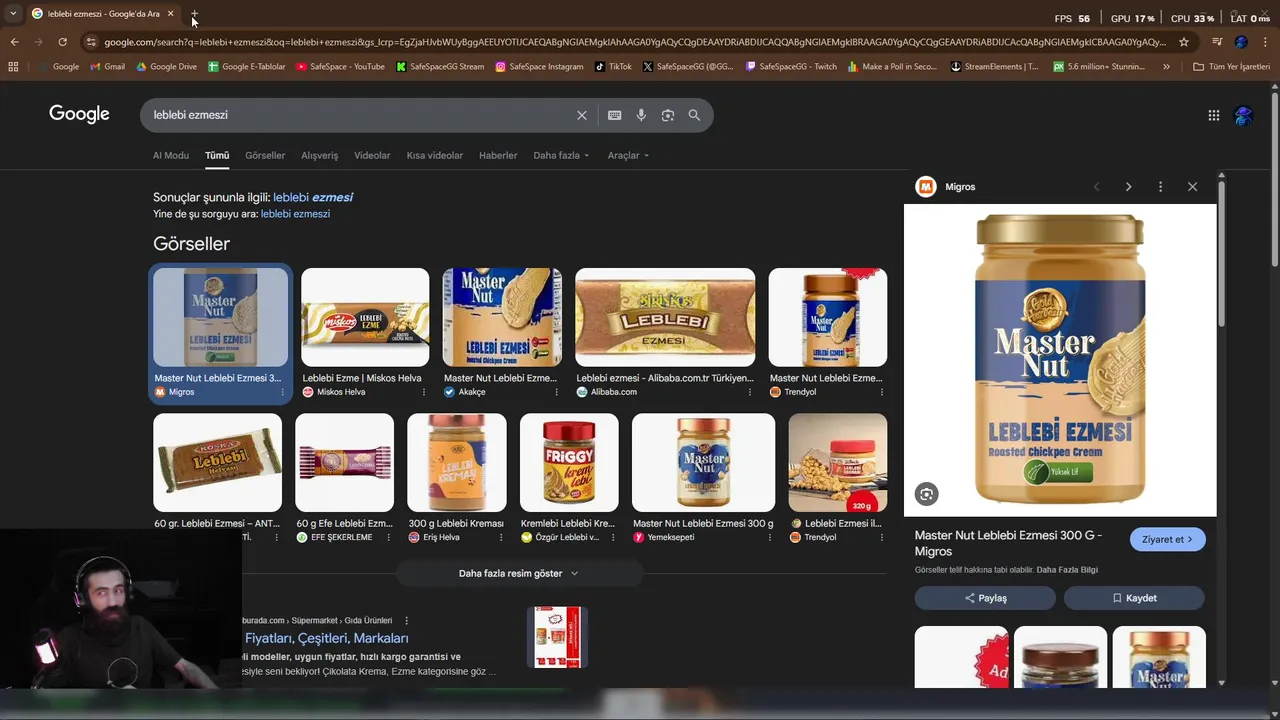
Task: Go back to the previous page
Action: (14, 42)
